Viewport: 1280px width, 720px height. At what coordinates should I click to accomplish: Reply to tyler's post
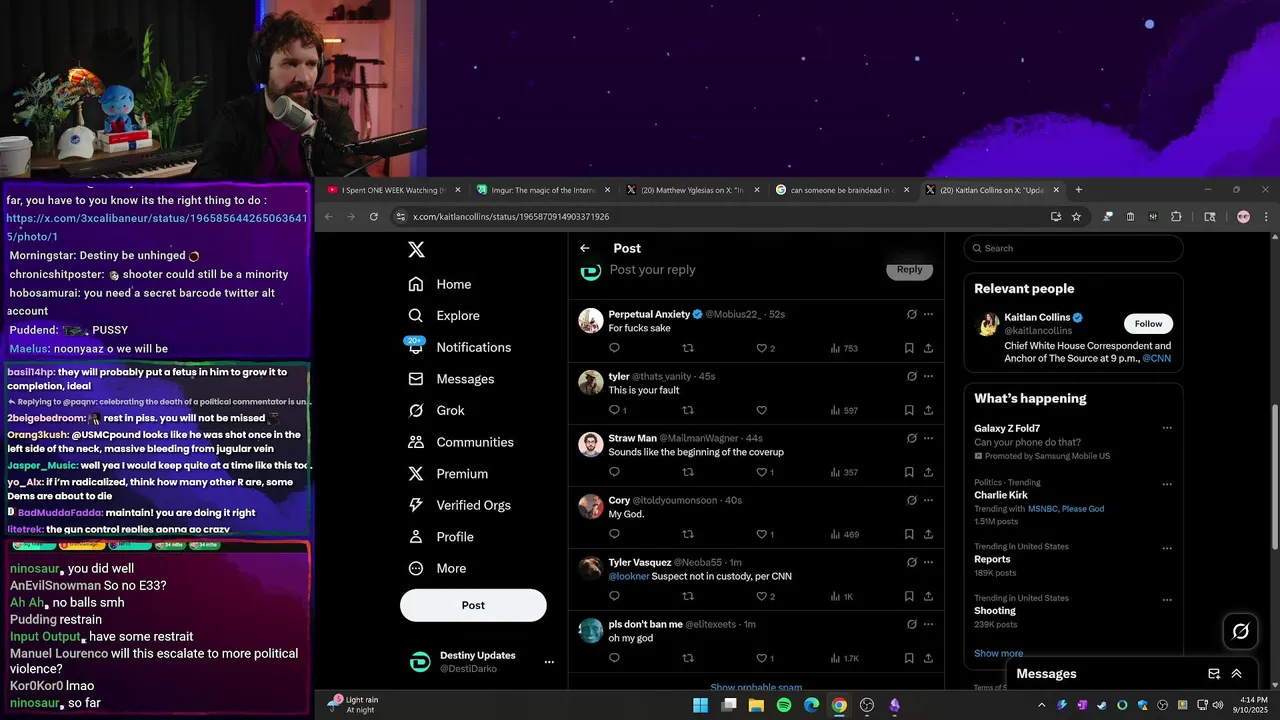tap(614, 410)
